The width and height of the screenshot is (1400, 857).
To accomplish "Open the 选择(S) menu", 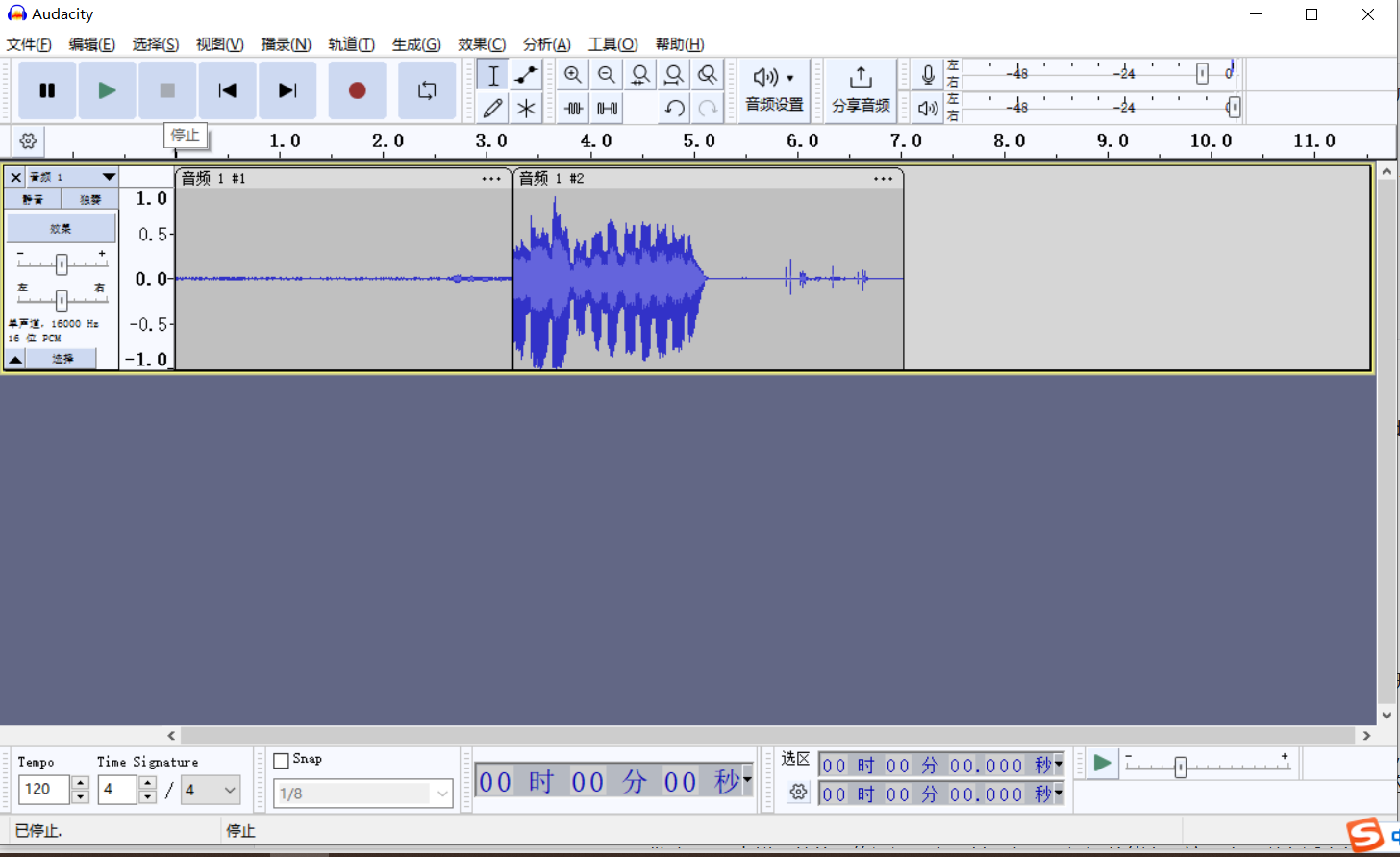I will click(x=156, y=44).
